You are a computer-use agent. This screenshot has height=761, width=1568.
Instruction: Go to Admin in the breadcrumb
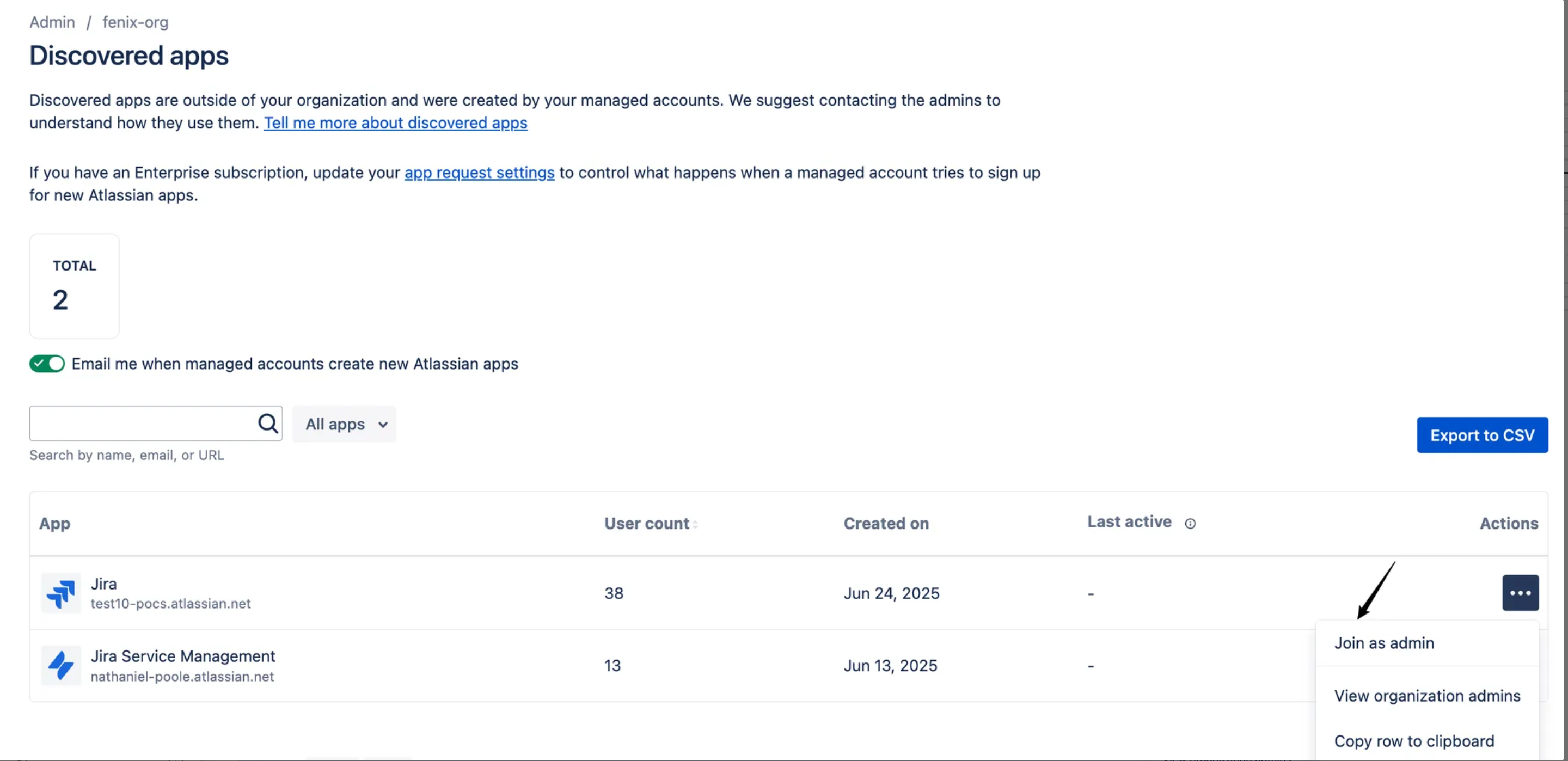[52, 22]
